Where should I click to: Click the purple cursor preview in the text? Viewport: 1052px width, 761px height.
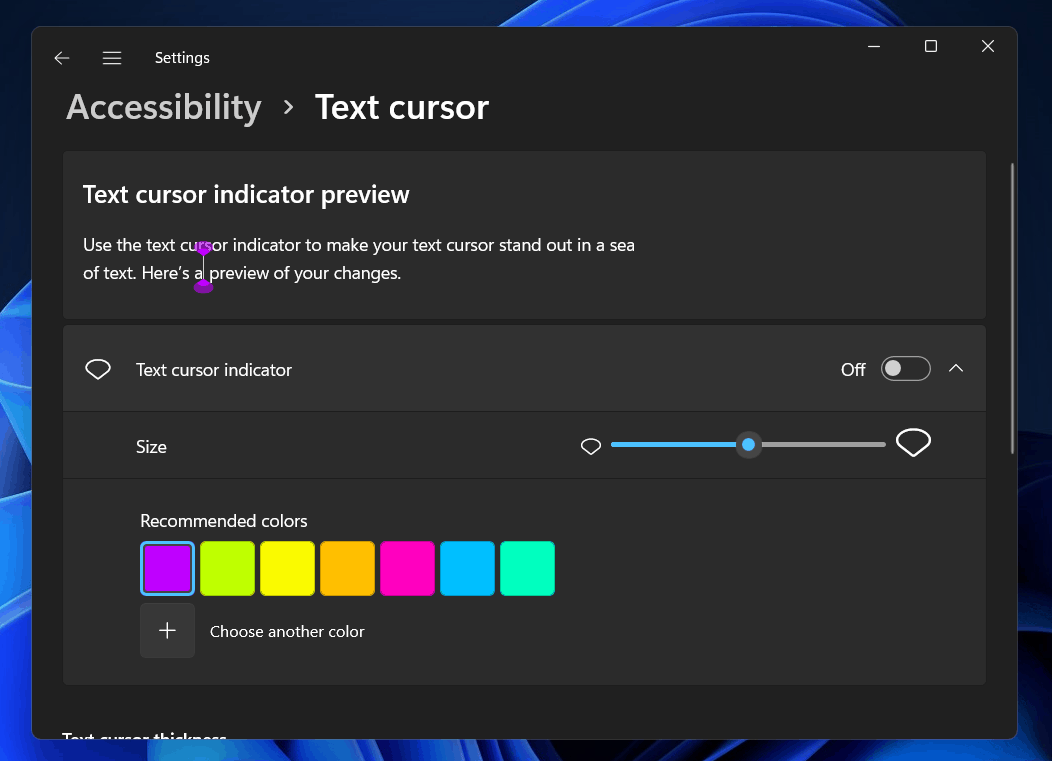tap(203, 266)
